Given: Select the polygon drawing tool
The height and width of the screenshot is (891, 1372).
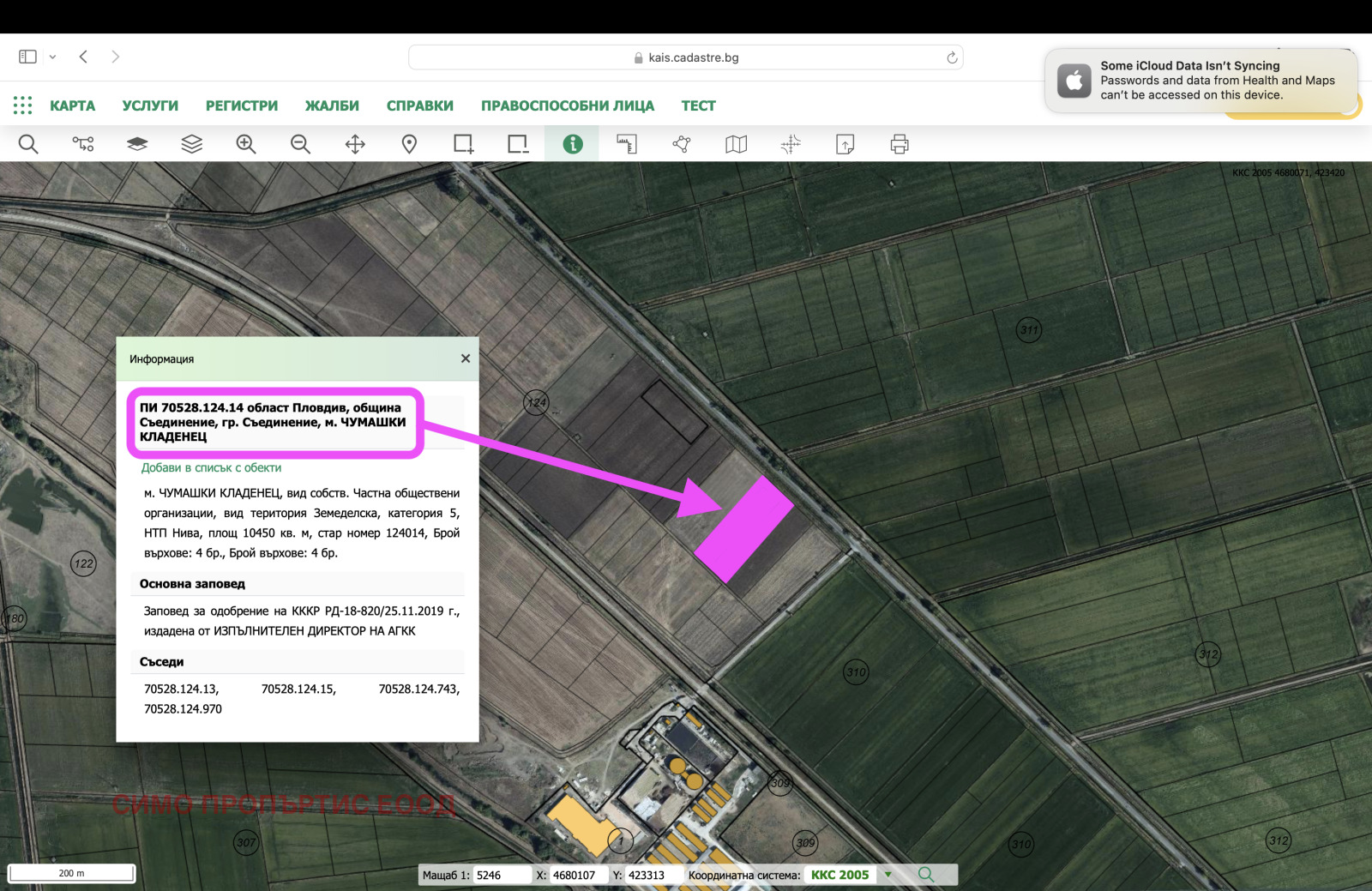Looking at the screenshot, I should coord(682,144).
